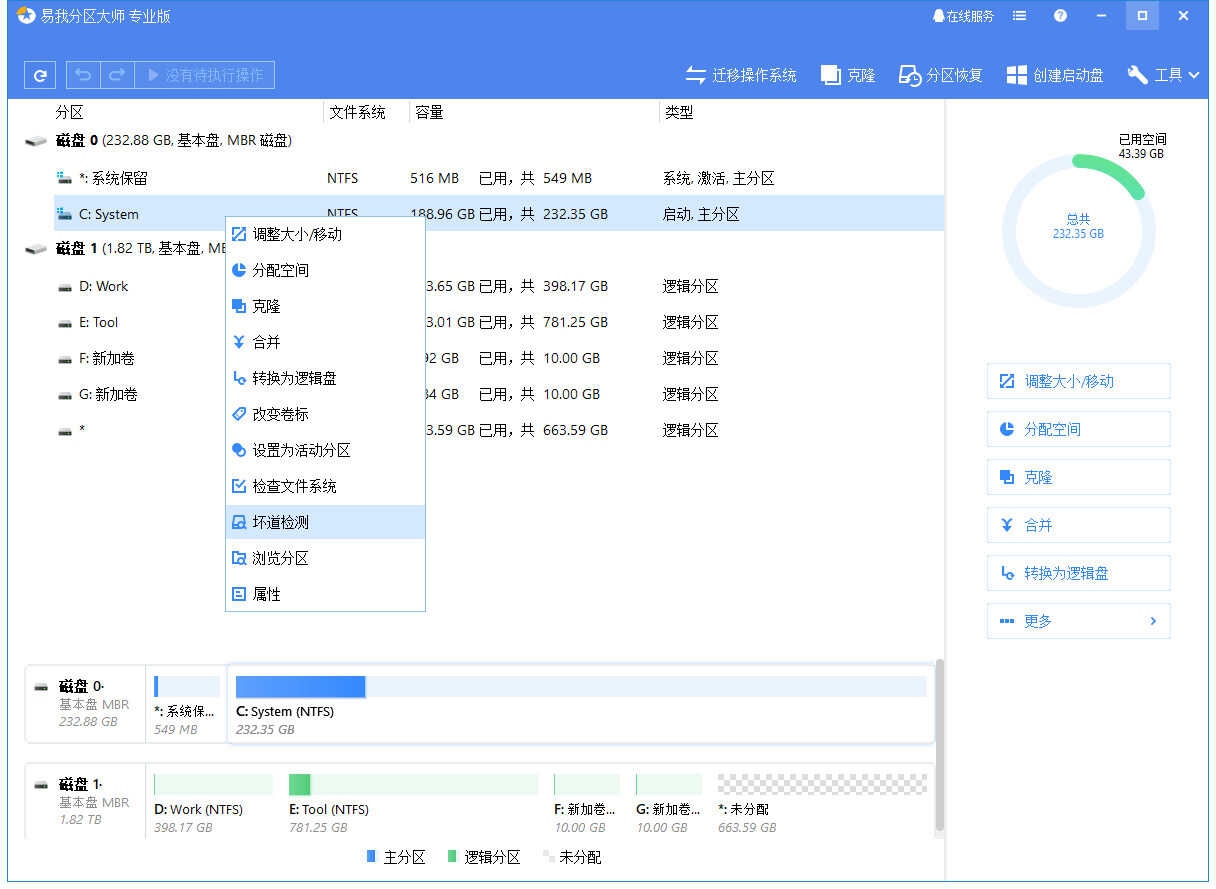Click the 分区 column header
This screenshot has height=889, width=1216.
(x=69, y=112)
